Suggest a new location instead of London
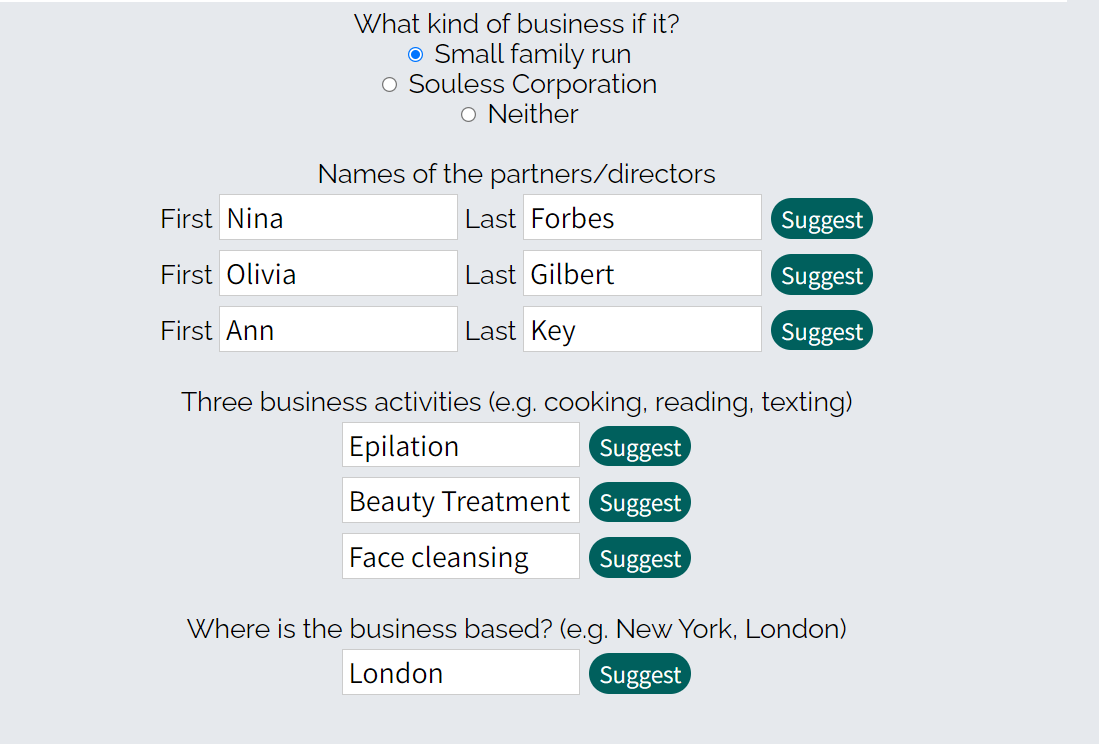Image resolution: width=1099 pixels, height=744 pixels. [x=639, y=675]
